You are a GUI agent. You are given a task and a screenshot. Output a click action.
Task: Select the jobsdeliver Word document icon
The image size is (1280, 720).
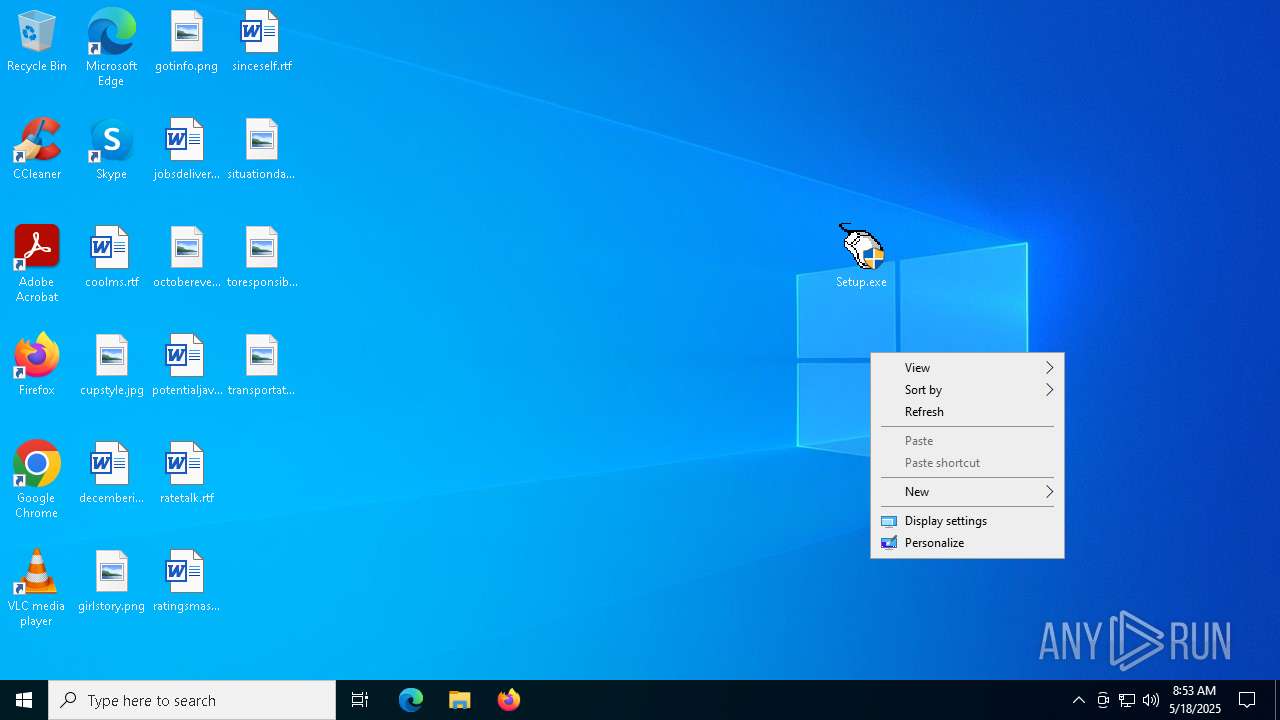[x=186, y=150]
